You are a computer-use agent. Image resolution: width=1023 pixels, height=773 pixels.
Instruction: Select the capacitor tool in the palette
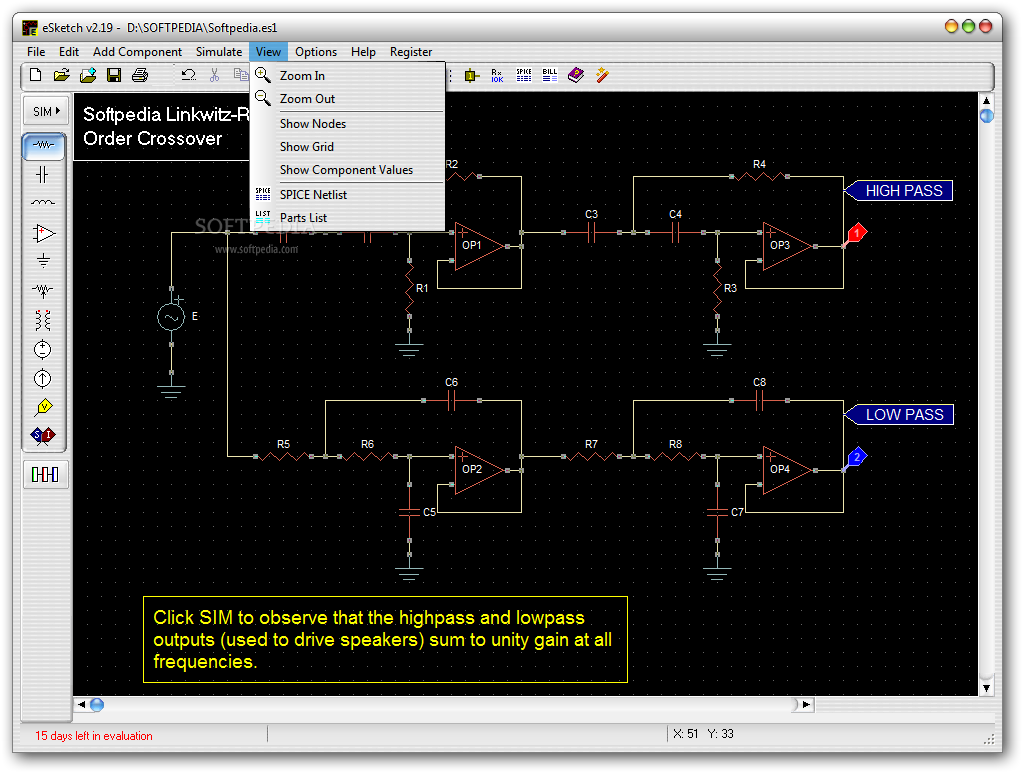point(42,174)
